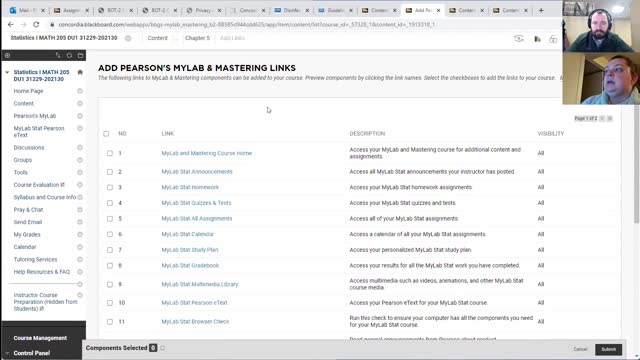Open Calendar in course menu
This screenshot has height=360, width=640.
coord(25,247)
